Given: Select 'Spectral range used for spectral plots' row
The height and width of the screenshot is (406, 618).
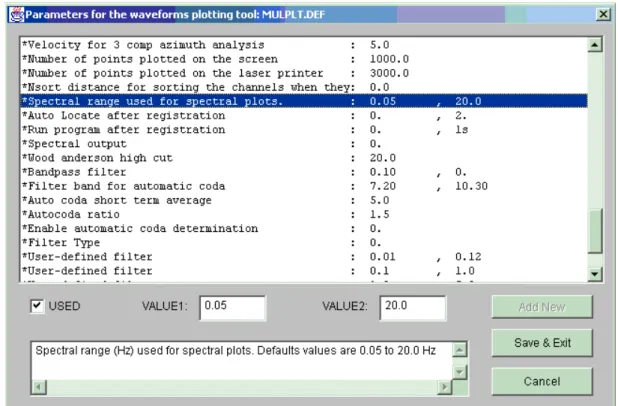Looking at the screenshot, I should [304, 101].
